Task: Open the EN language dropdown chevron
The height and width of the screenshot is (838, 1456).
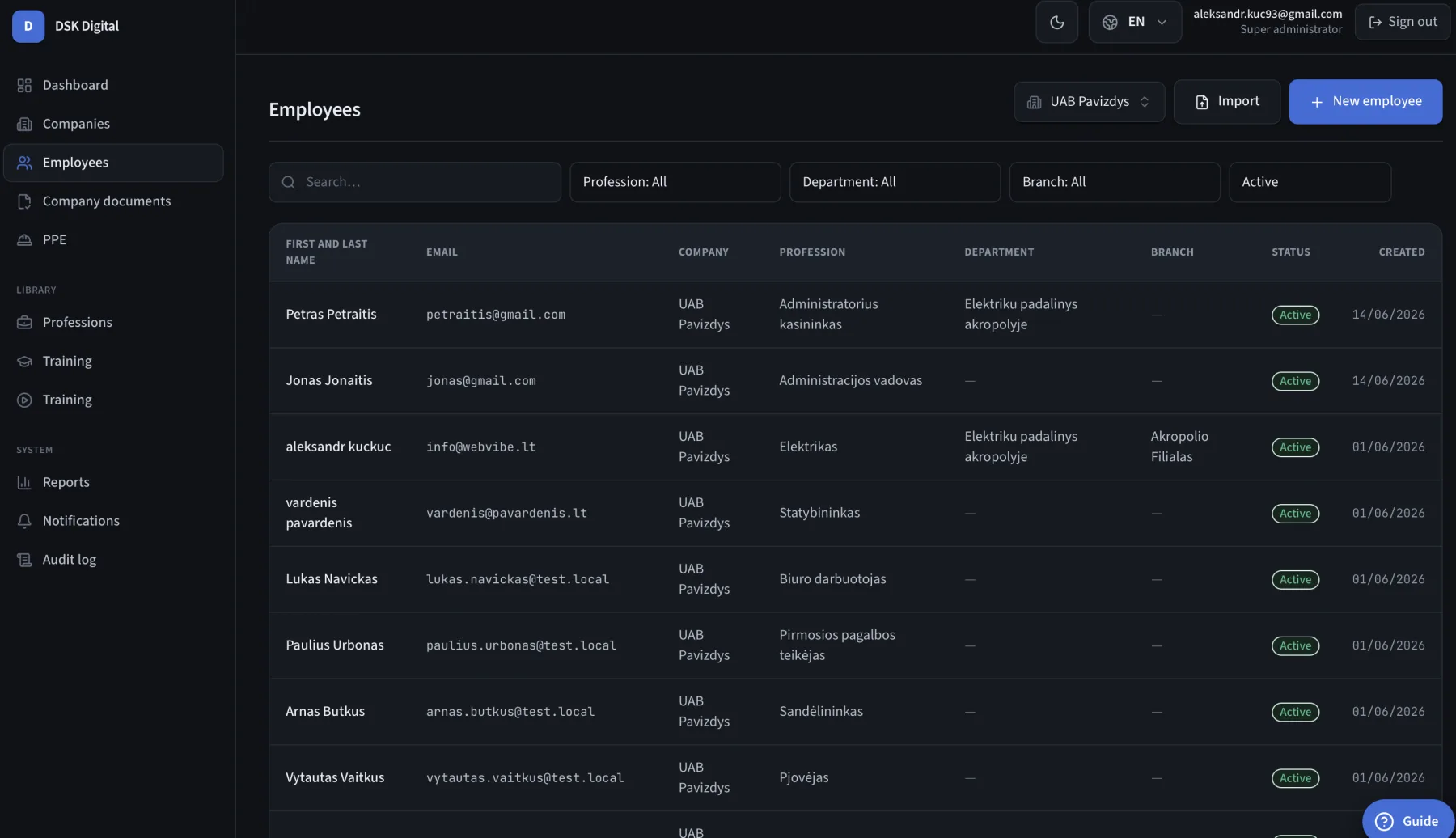Action: 1162,22
